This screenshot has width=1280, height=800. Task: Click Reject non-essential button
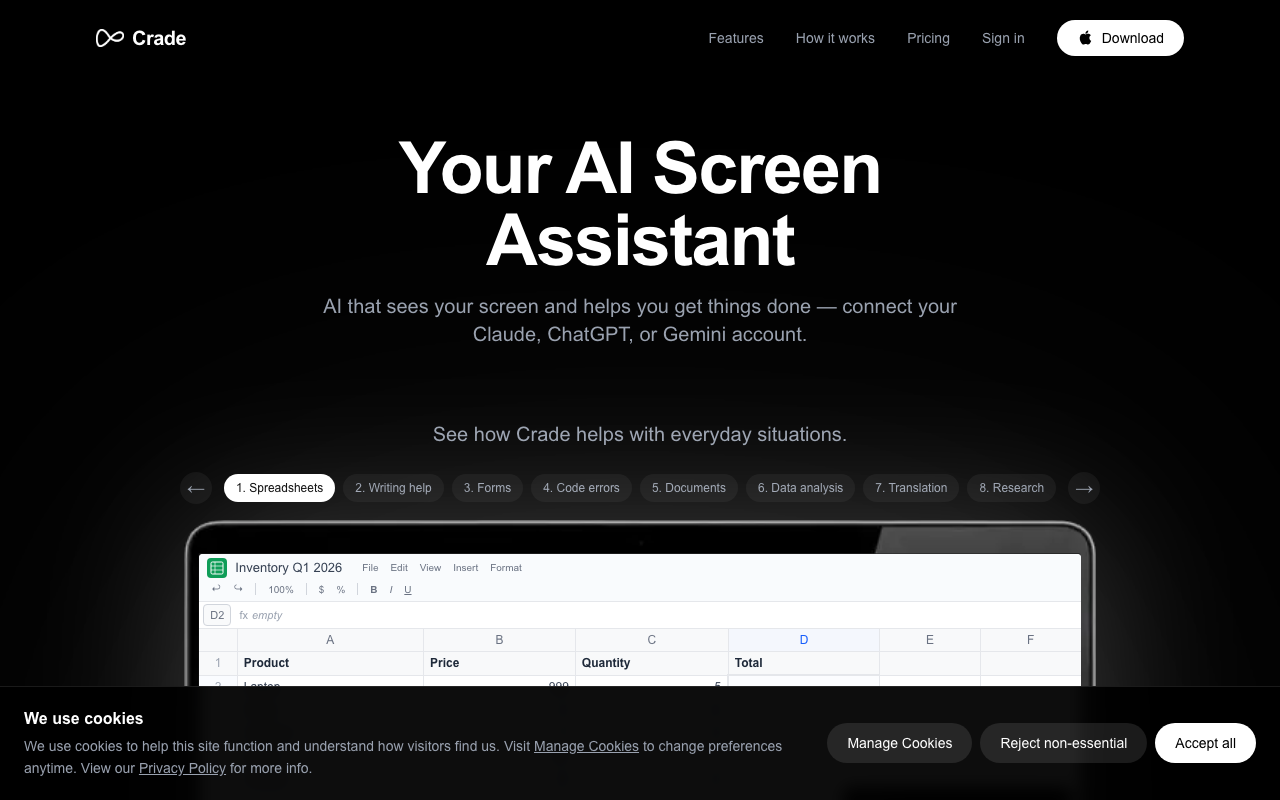1063,743
